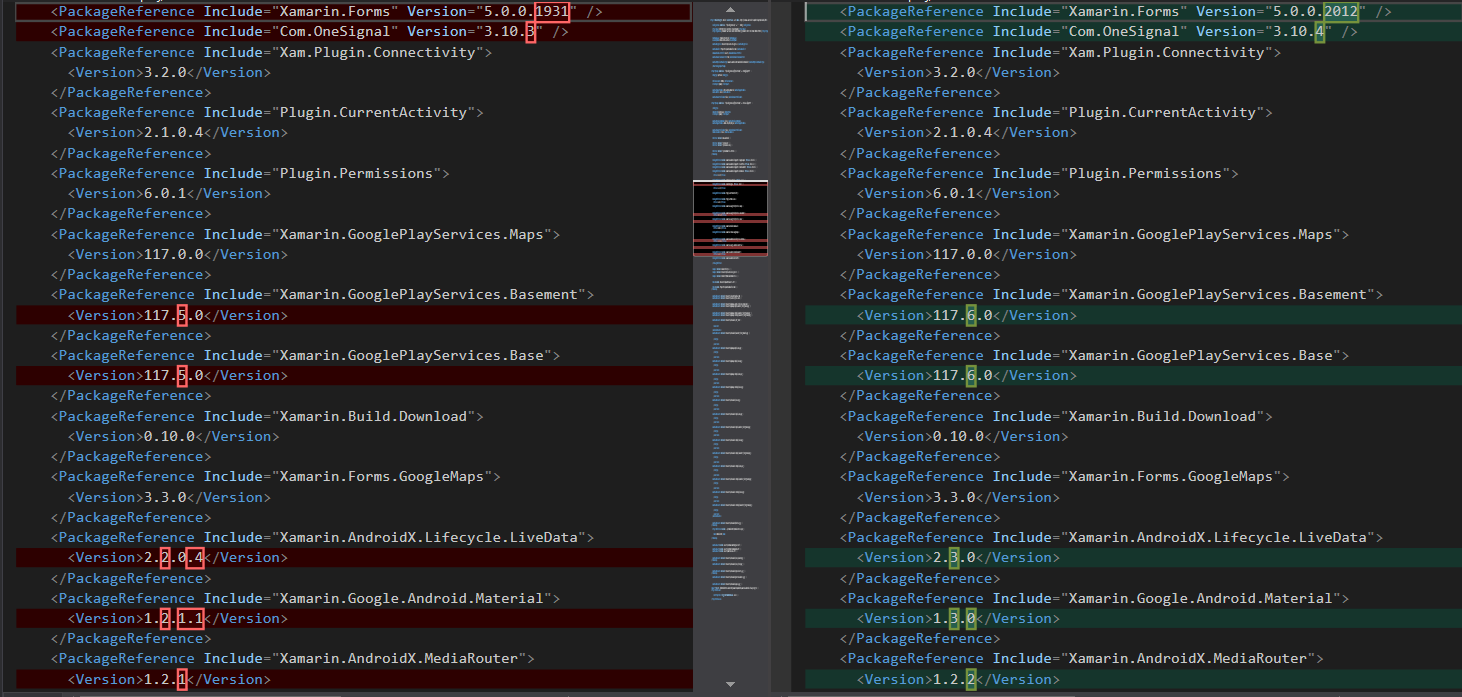Screen dimensions: 1462x697
Task: Click added 117.6.0 under GooglePlayServices.Basement
Action: tap(1133, 315)
